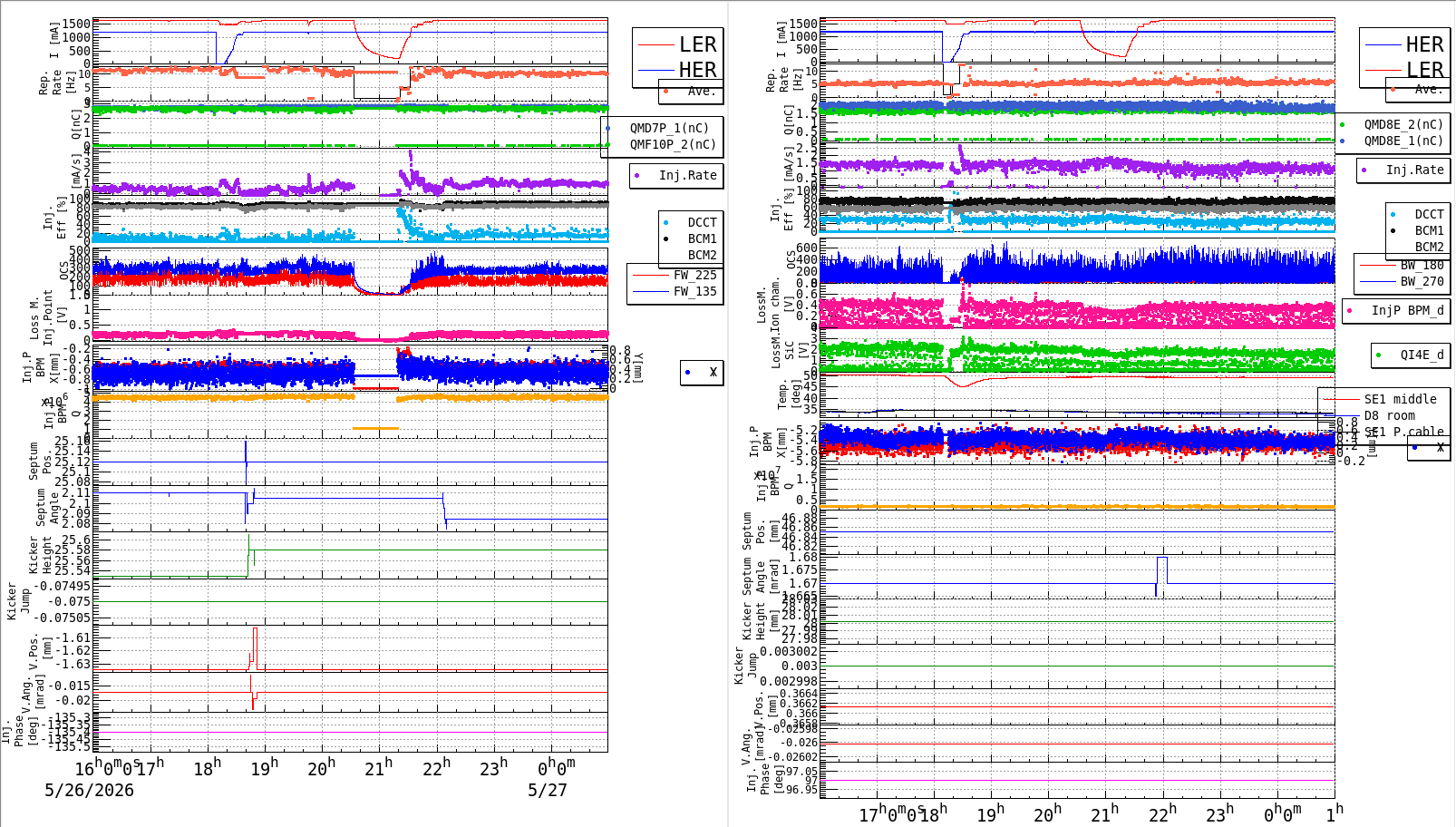The height and width of the screenshot is (827, 1456).
Task: Select the Inj.Rate legend in left panel
Action: click(676, 175)
